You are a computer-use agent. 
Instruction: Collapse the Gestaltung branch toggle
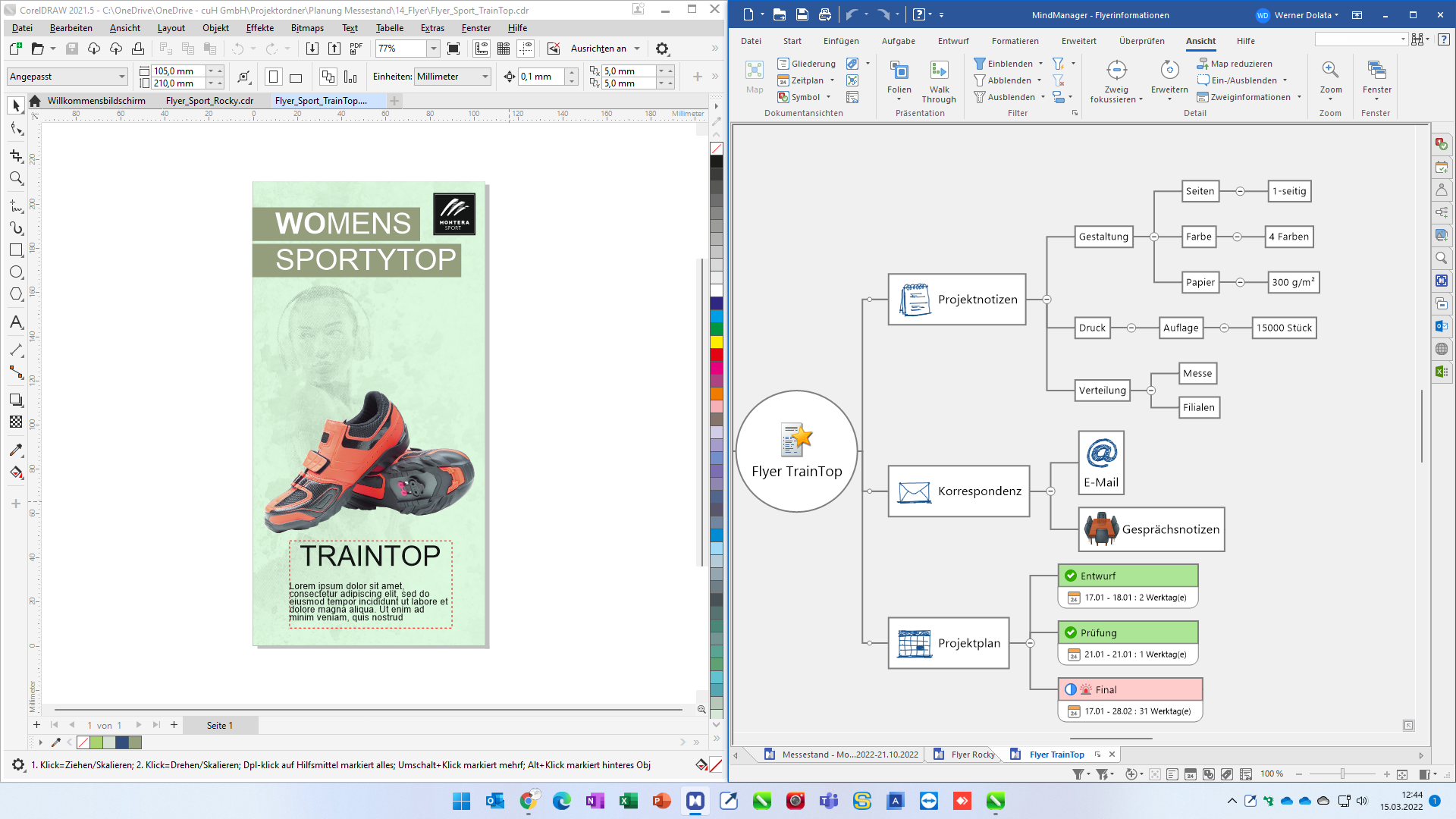click(x=1154, y=237)
